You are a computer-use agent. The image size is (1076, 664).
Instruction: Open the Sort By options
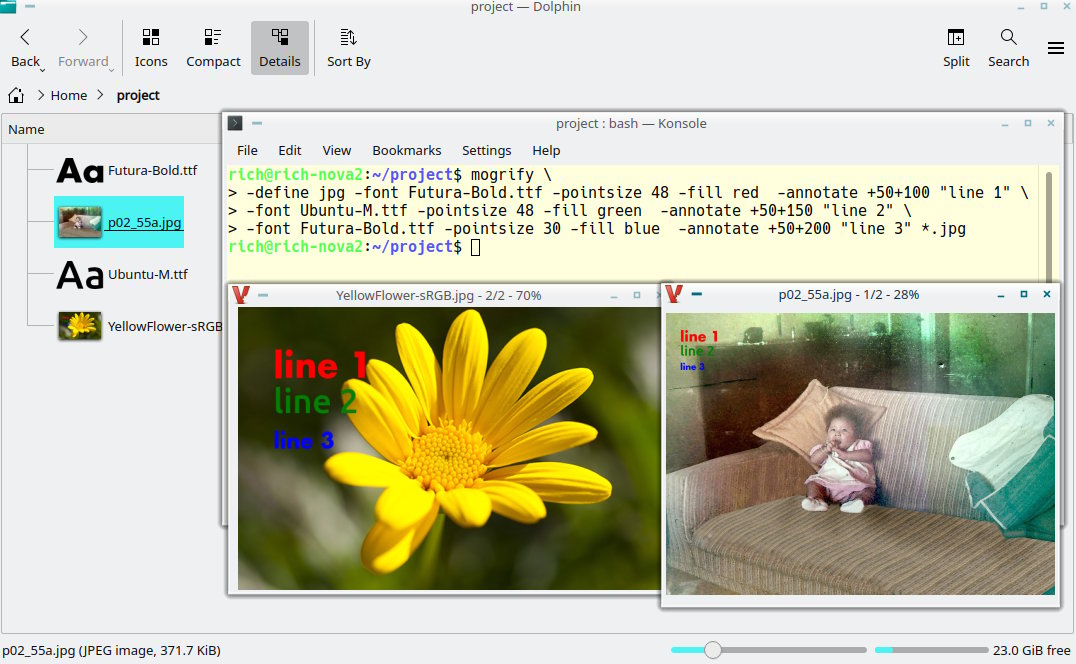coord(348,48)
